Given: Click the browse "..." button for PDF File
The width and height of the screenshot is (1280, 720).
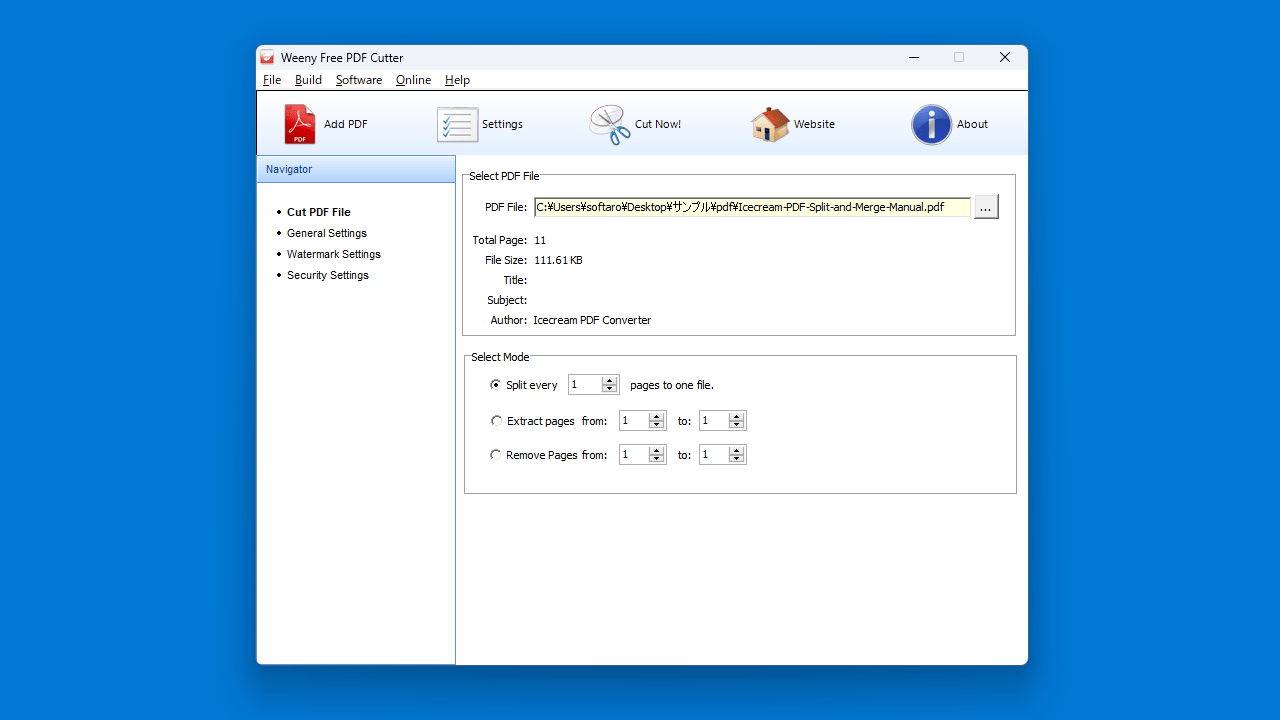Looking at the screenshot, I should (x=986, y=207).
